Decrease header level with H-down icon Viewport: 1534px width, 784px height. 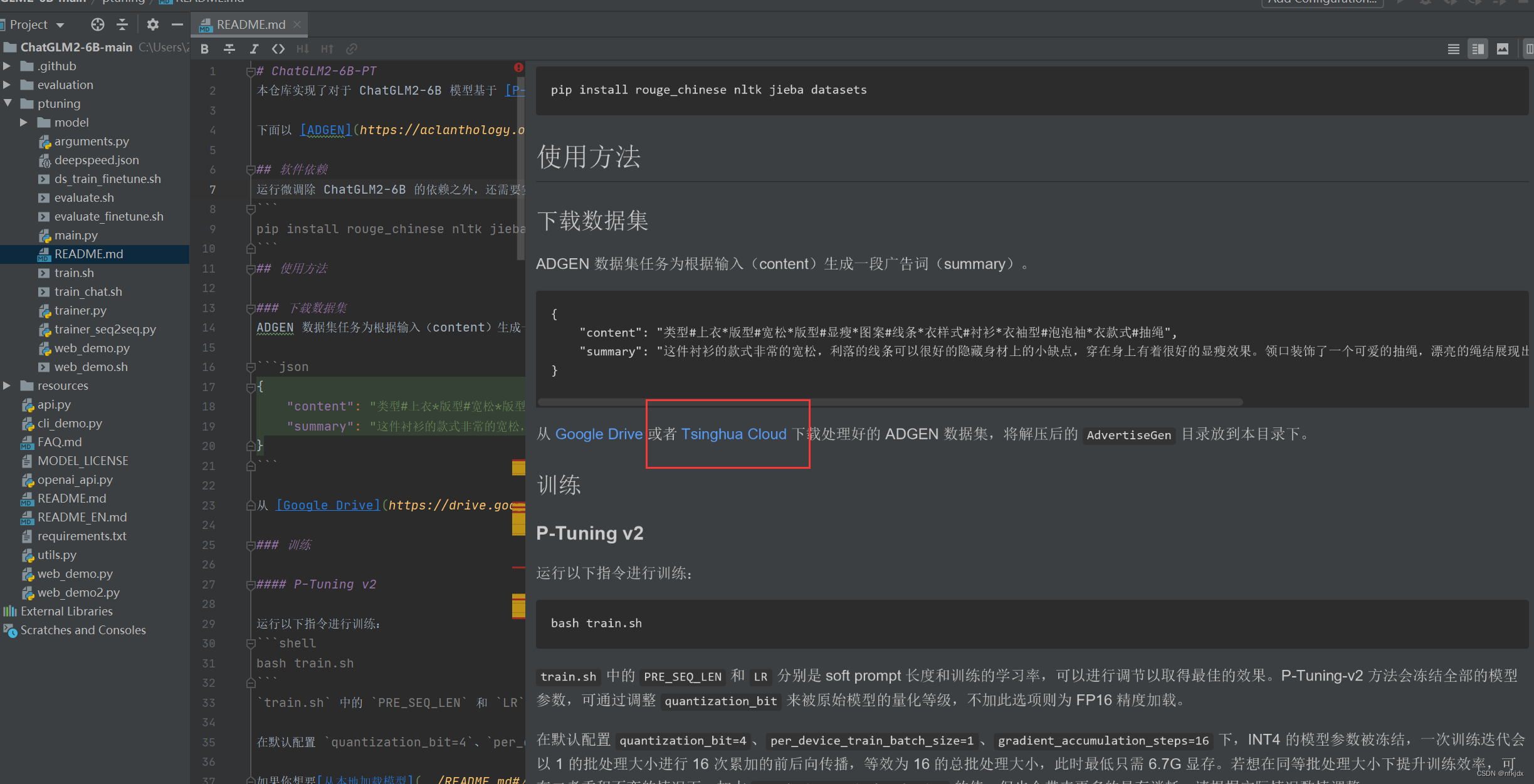[x=303, y=49]
